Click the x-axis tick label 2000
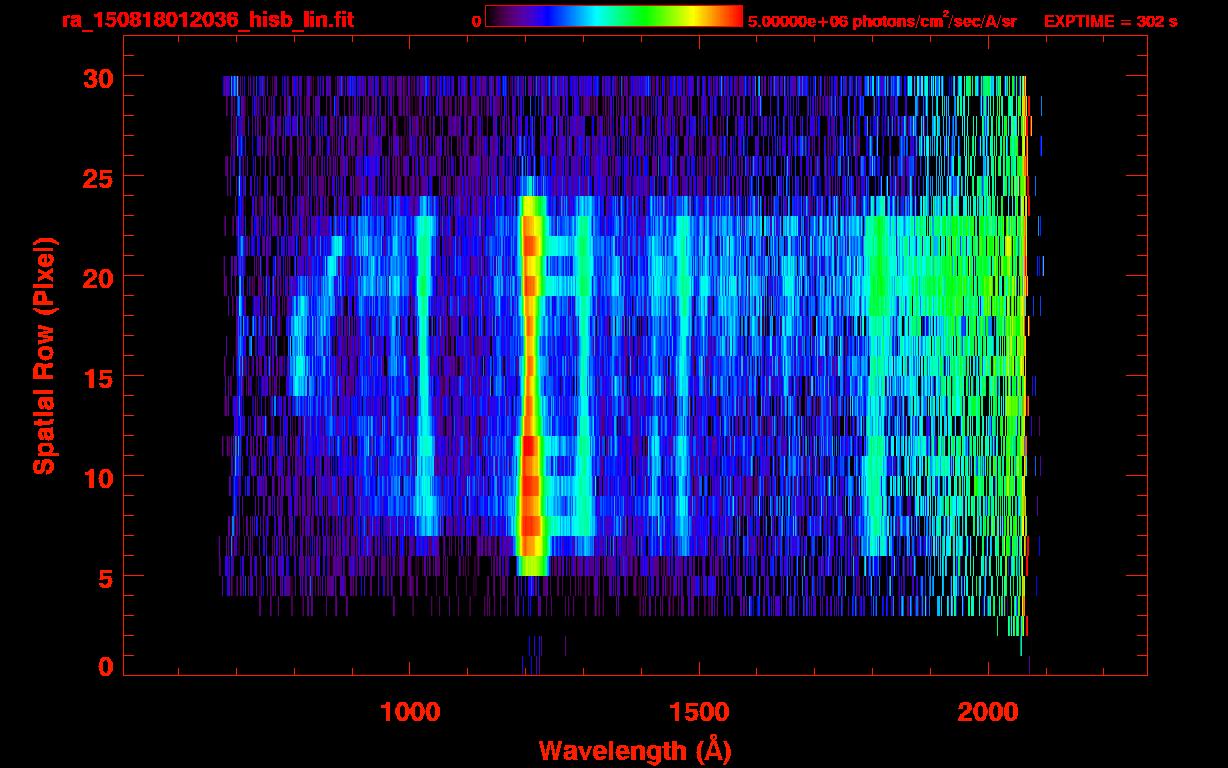1228x768 pixels. coord(989,710)
